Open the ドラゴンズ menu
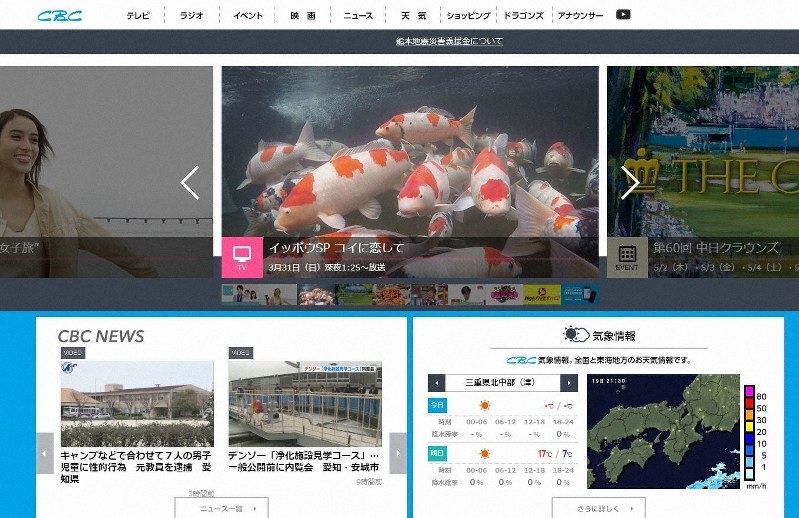 pyautogui.click(x=523, y=16)
